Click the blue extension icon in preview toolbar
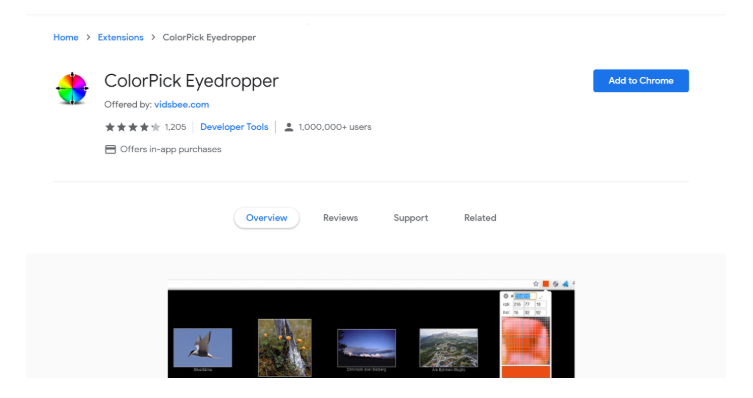 (x=565, y=284)
